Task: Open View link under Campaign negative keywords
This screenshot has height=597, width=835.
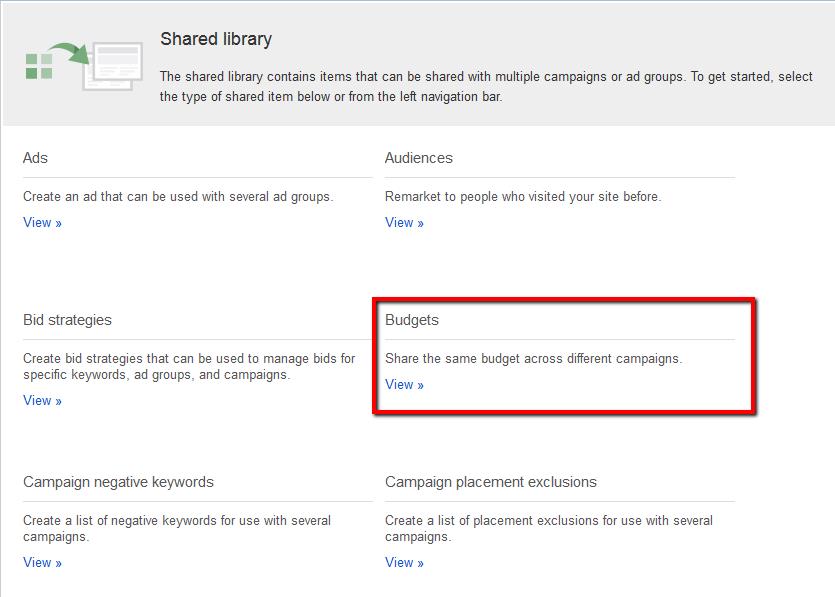Action: 42,563
